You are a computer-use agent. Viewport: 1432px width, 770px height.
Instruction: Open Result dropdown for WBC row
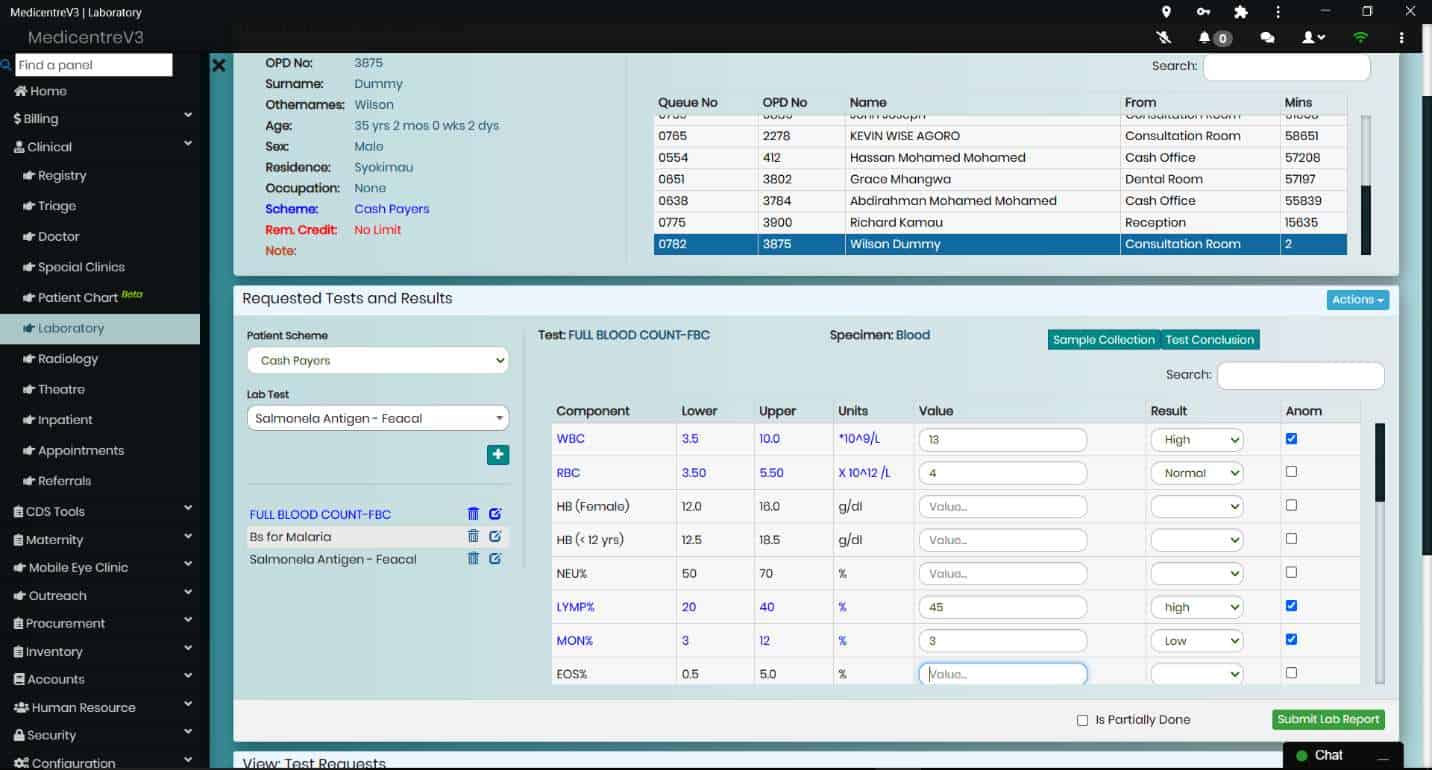(1196, 440)
